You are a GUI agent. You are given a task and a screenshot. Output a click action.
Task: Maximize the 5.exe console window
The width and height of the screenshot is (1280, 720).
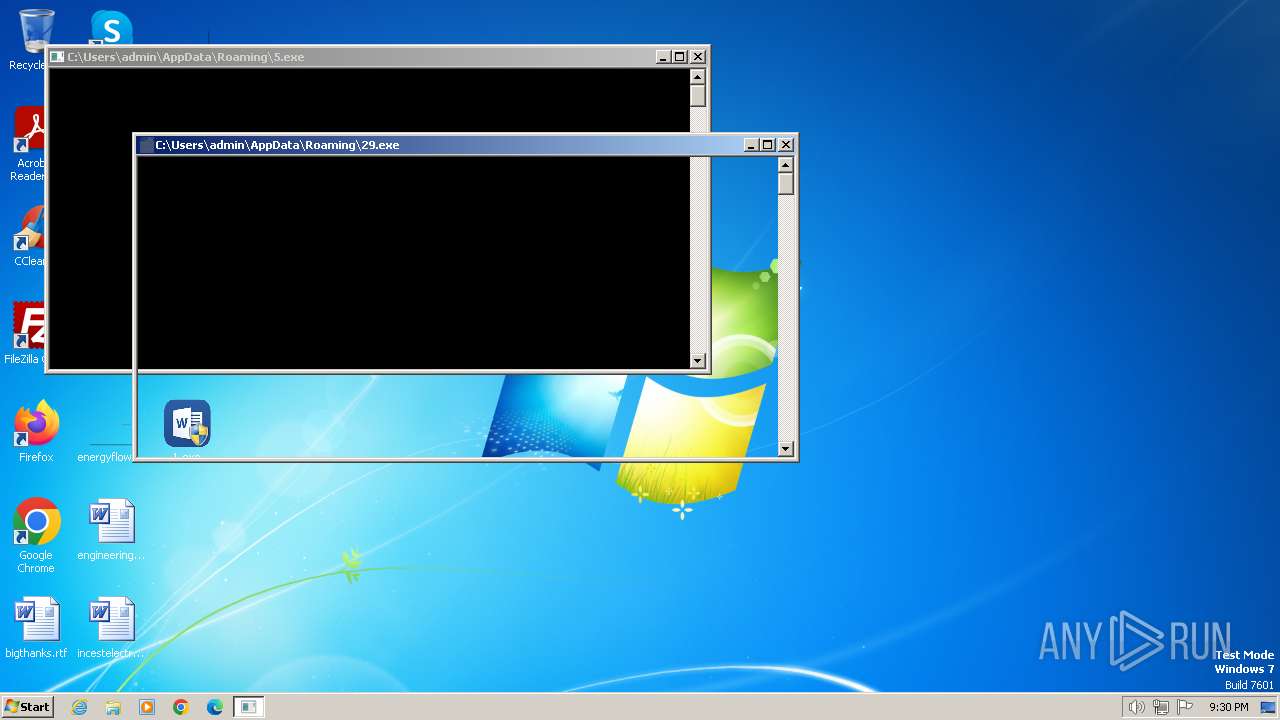click(679, 57)
